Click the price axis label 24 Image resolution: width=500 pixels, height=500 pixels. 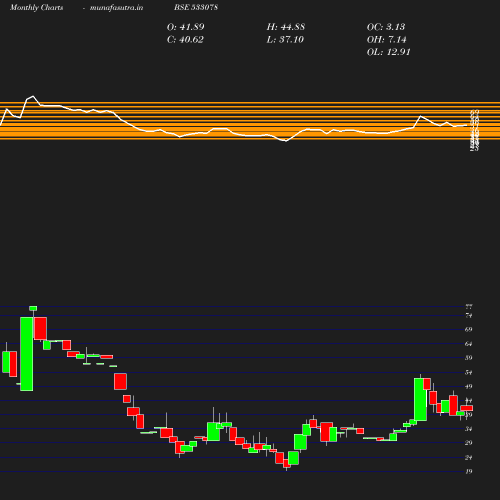click(x=469, y=457)
